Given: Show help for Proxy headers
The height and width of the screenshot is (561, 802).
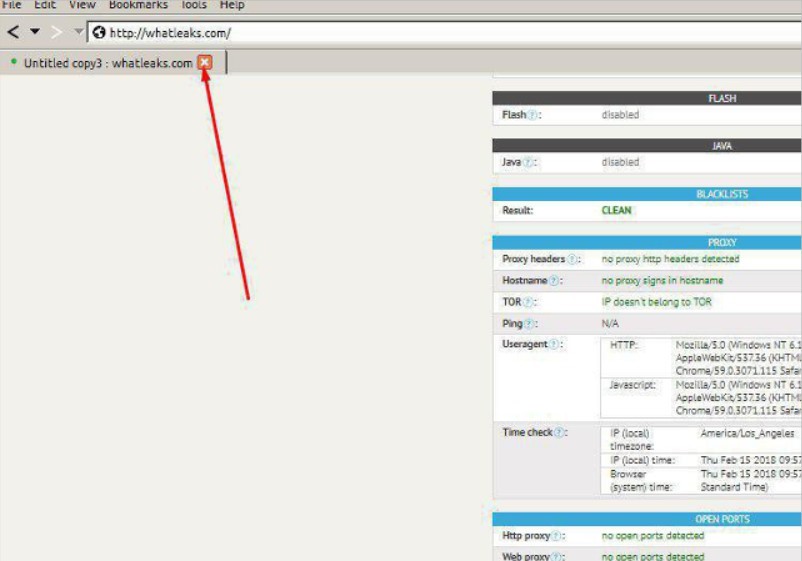Looking at the screenshot, I should tap(573, 260).
